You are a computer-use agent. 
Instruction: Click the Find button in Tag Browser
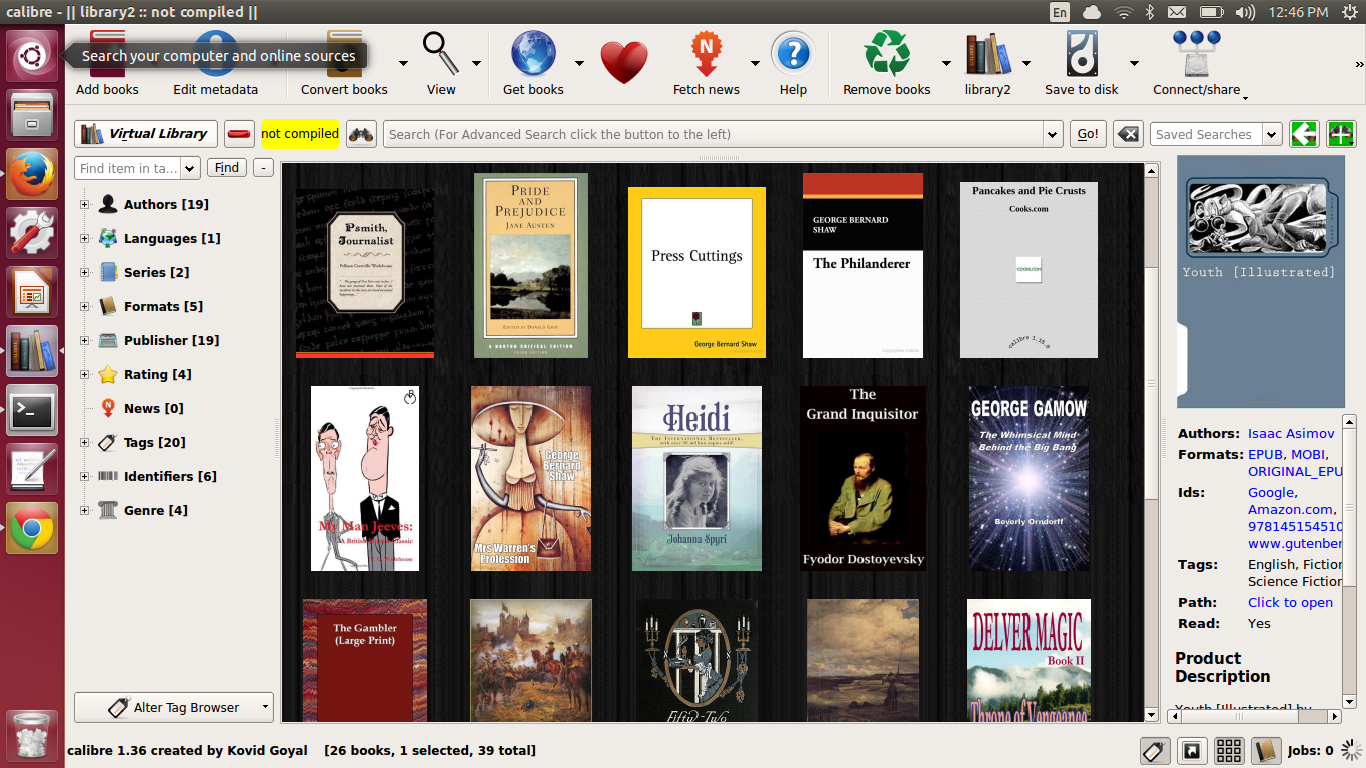(x=227, y=168)
